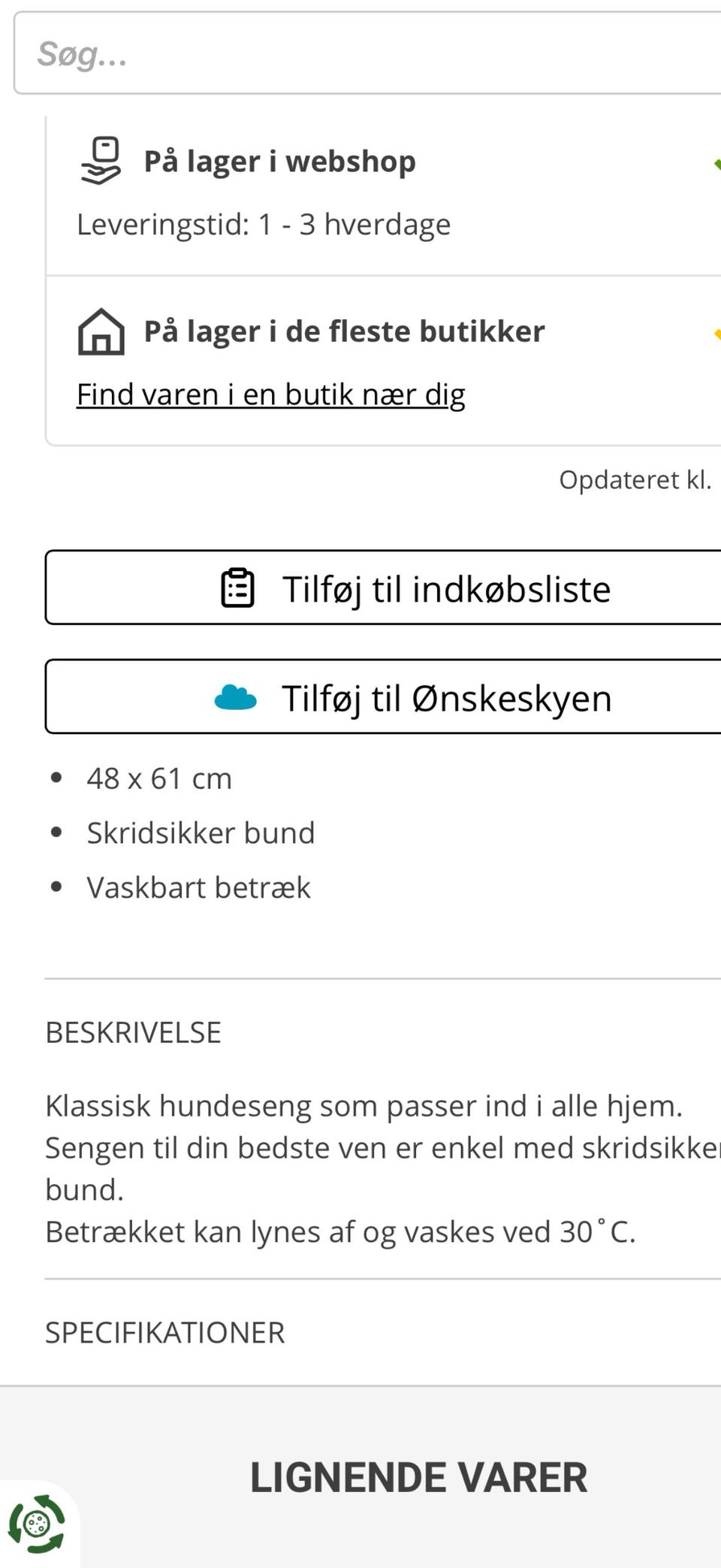Click the Søg search field
This screenshot has width=721, height=1568.
coord(360,53)
